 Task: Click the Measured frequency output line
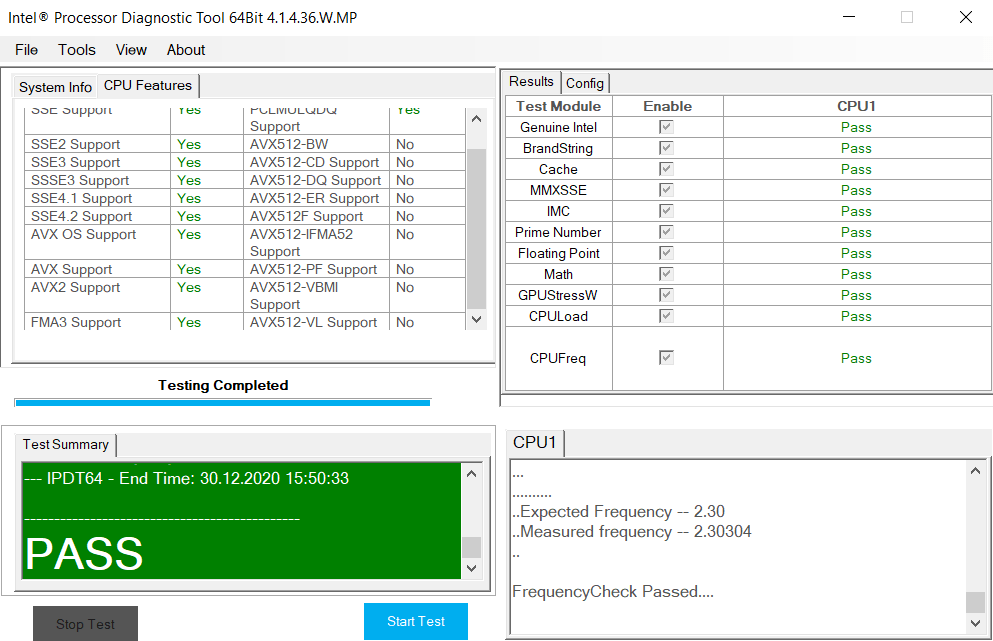click(632, 531)
